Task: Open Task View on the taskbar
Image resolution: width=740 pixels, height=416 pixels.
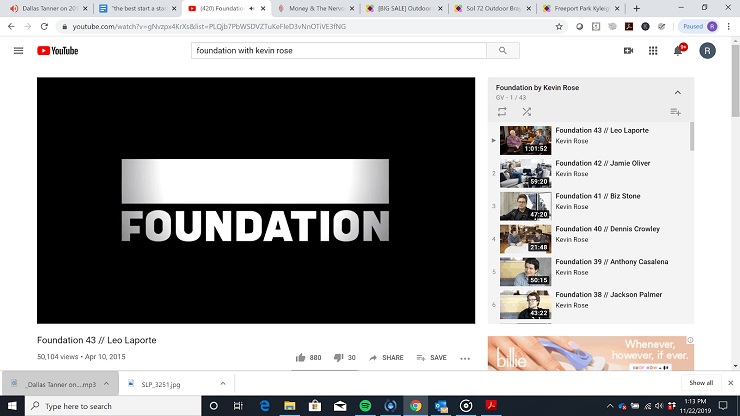Action: click(238, 406)
